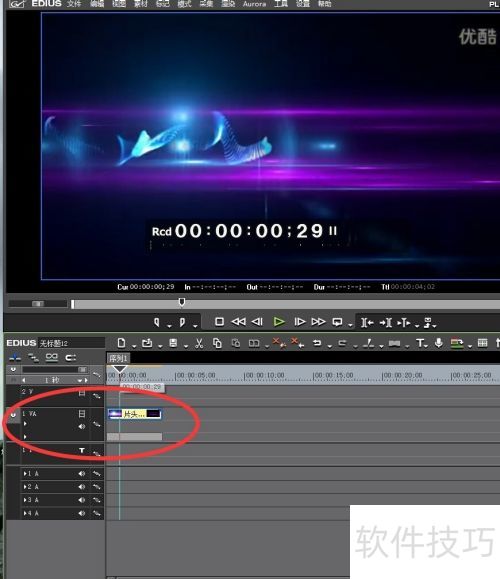Open the 文件 (File) menu

tap(74, 4)
